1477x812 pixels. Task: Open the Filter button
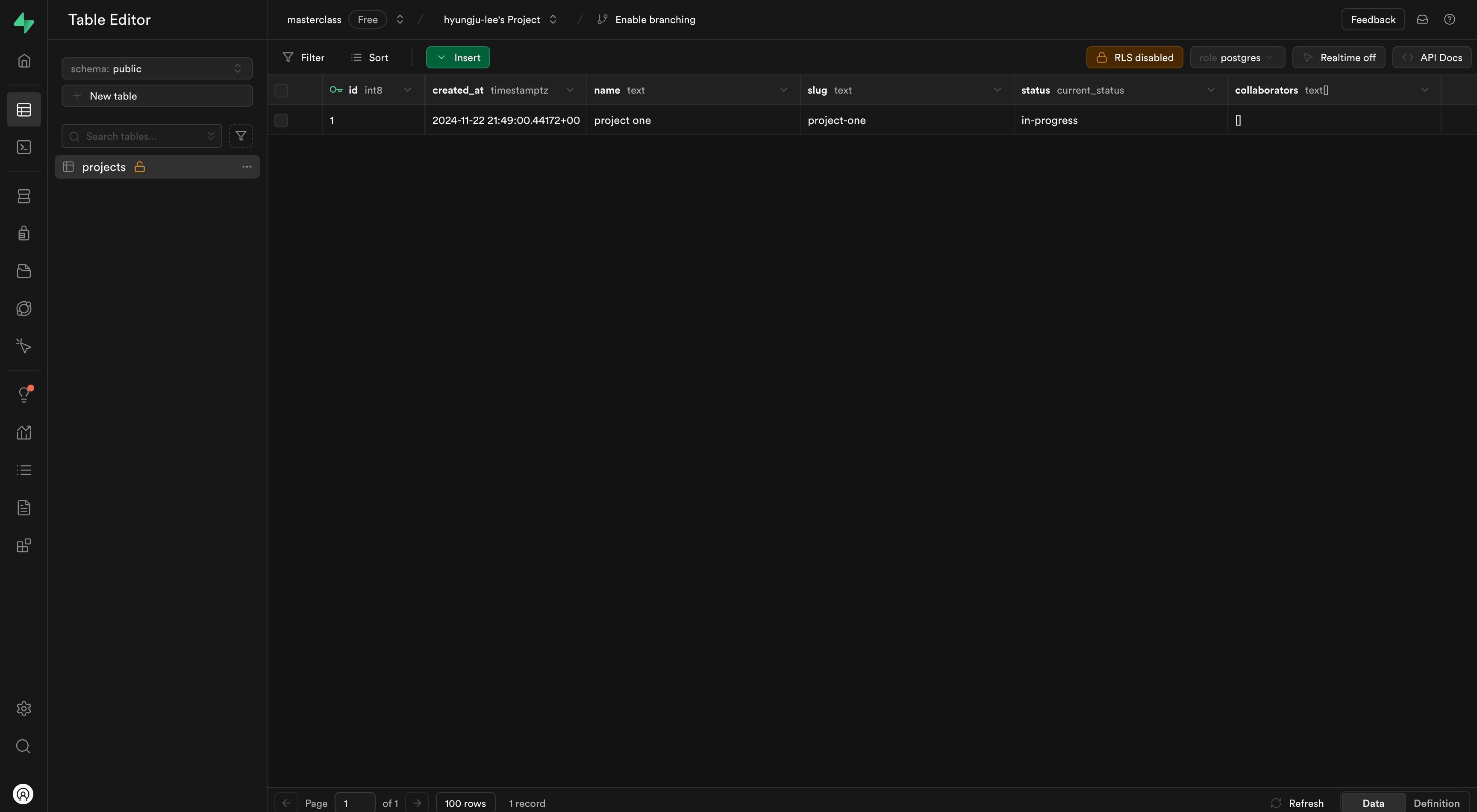(x=304, y=57)
